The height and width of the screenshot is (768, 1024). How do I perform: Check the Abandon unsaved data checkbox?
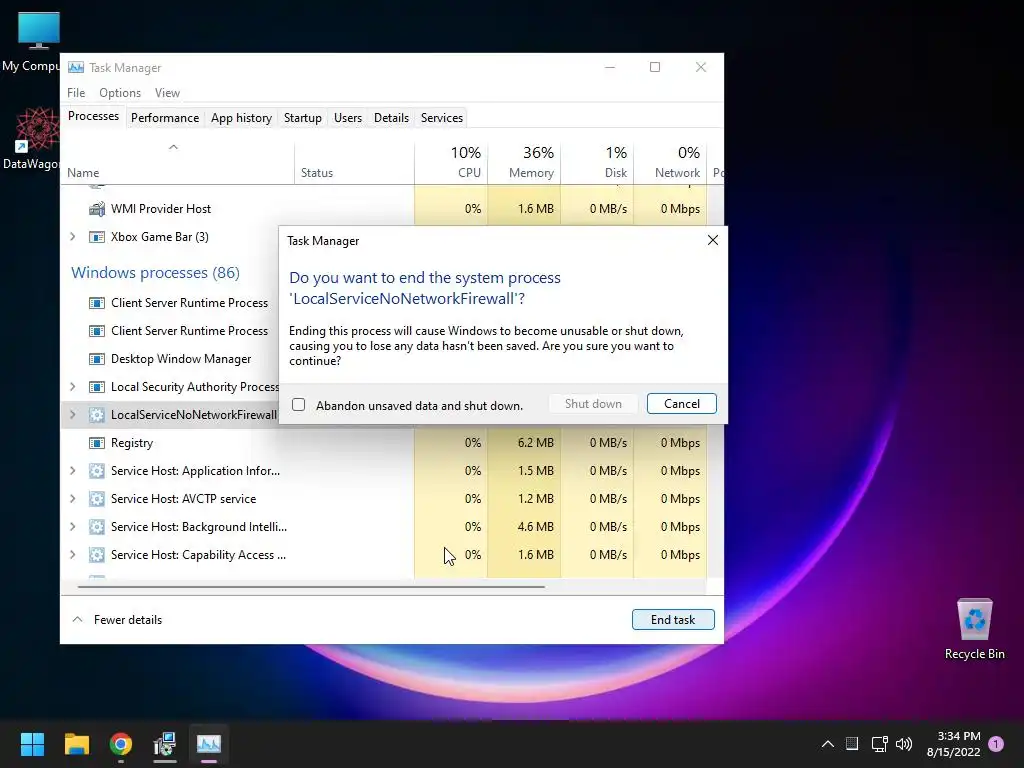click(298, 405)
